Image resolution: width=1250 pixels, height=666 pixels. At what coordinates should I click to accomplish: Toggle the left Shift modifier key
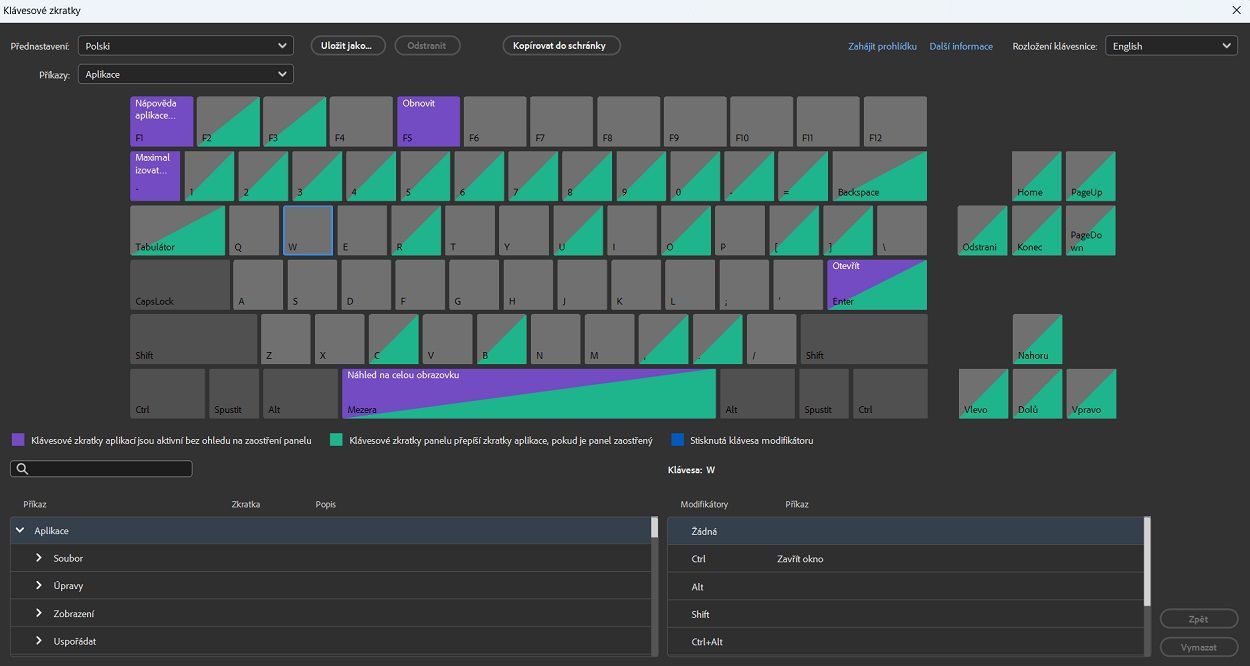tap(193, 339)
